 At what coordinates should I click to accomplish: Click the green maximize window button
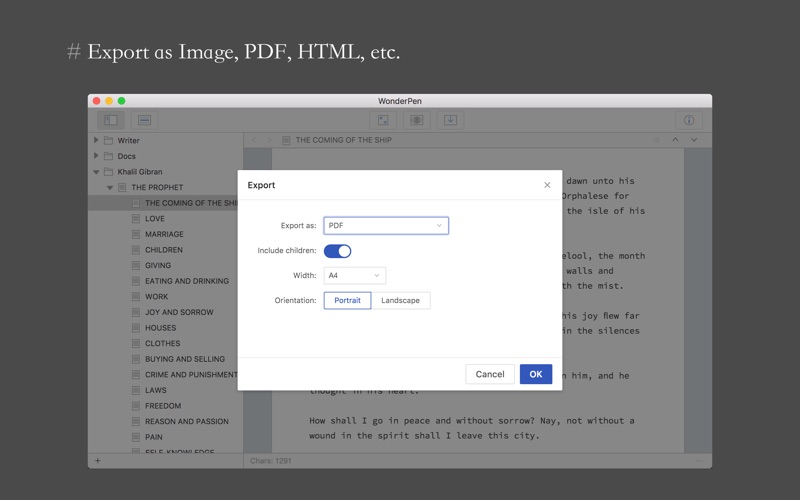[x=121, y=101]
